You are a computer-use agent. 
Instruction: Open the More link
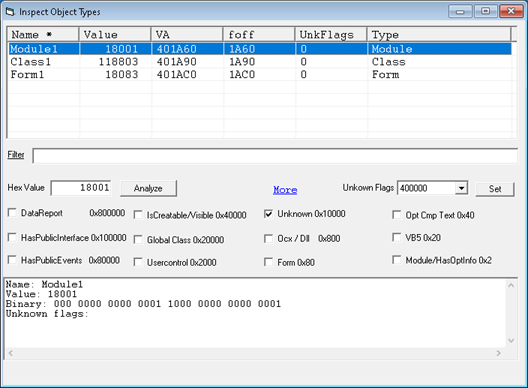285,190
